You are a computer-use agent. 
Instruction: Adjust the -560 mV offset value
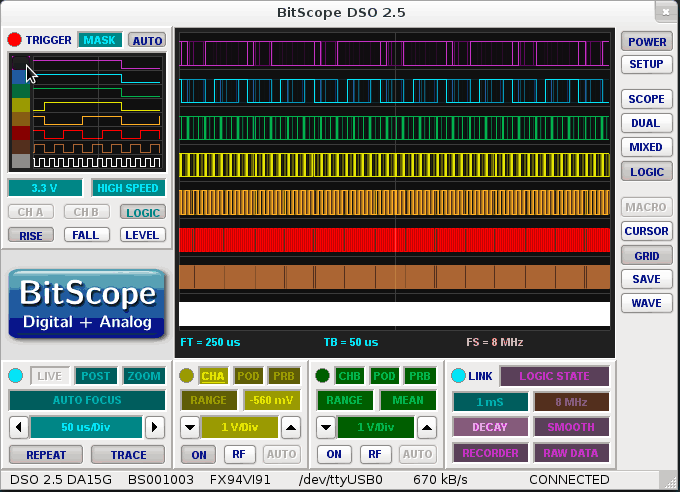coord(272,400)
